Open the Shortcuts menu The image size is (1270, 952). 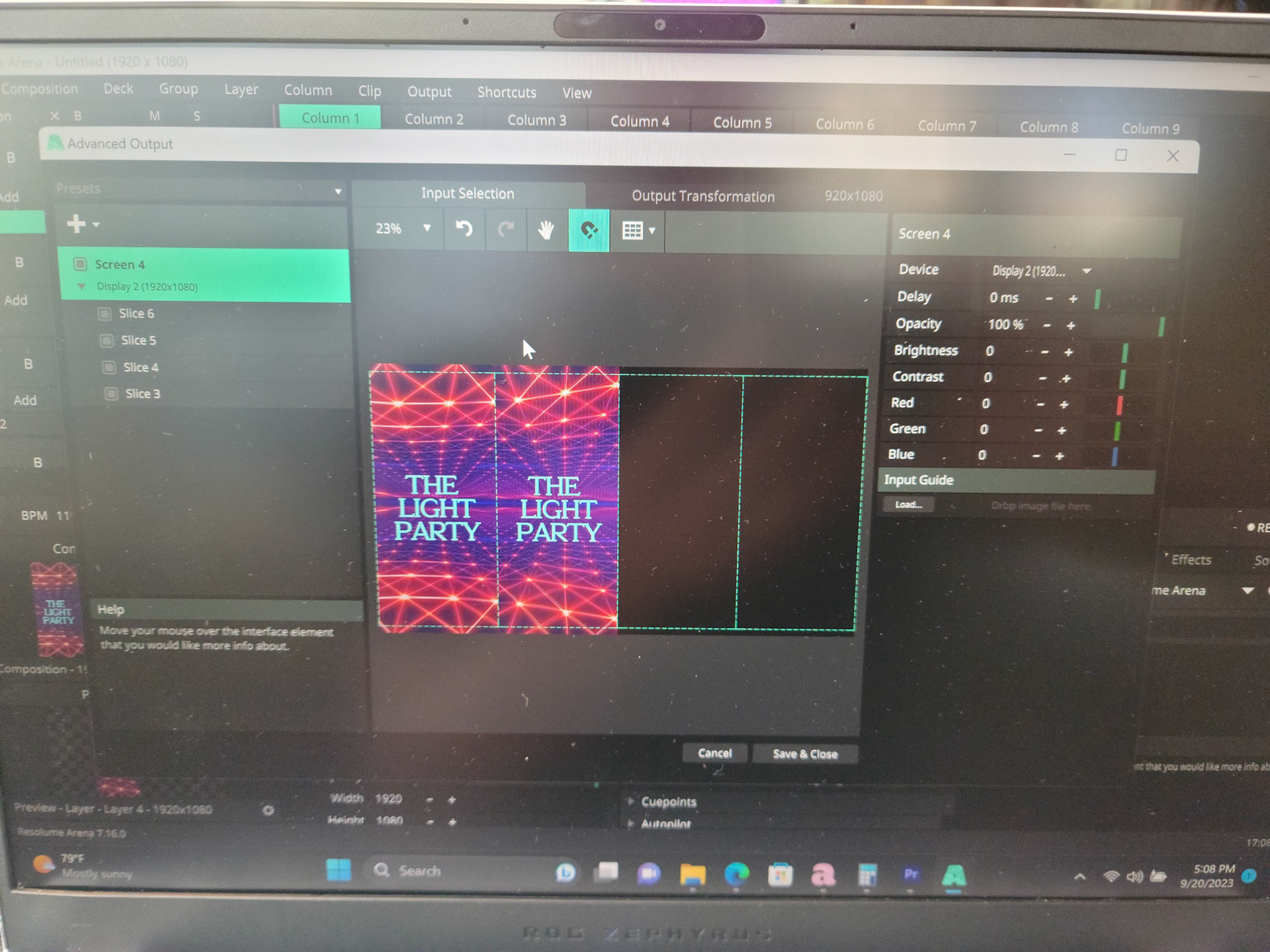507,93
